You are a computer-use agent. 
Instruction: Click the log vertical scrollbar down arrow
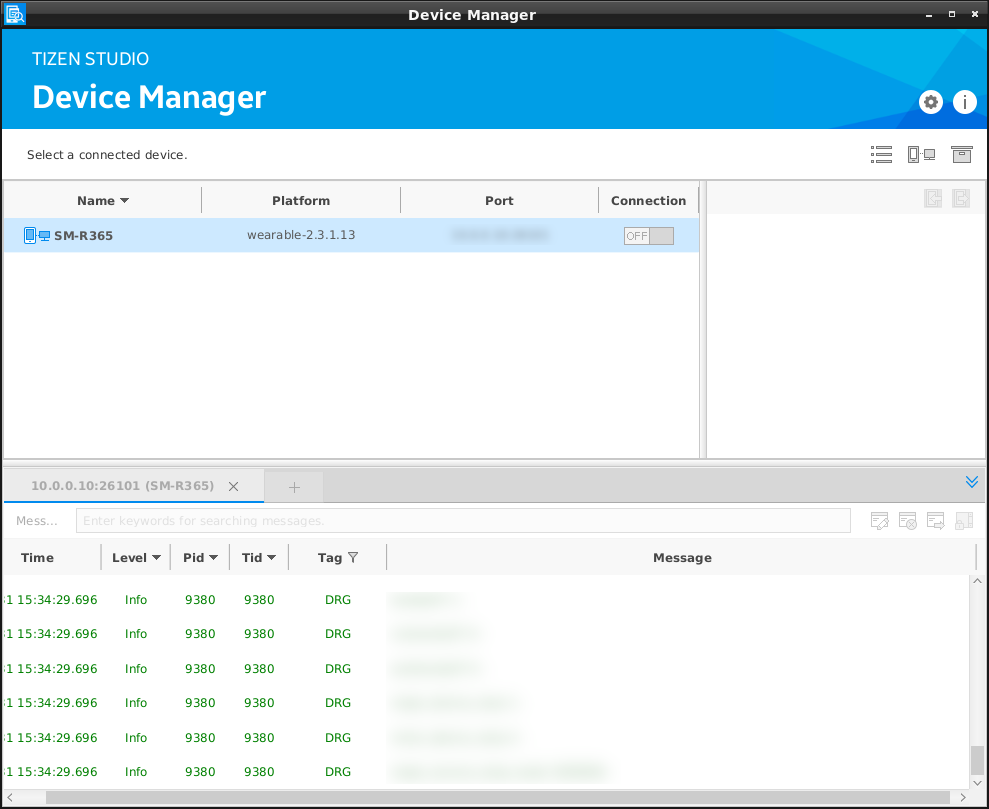coord(977,783)
